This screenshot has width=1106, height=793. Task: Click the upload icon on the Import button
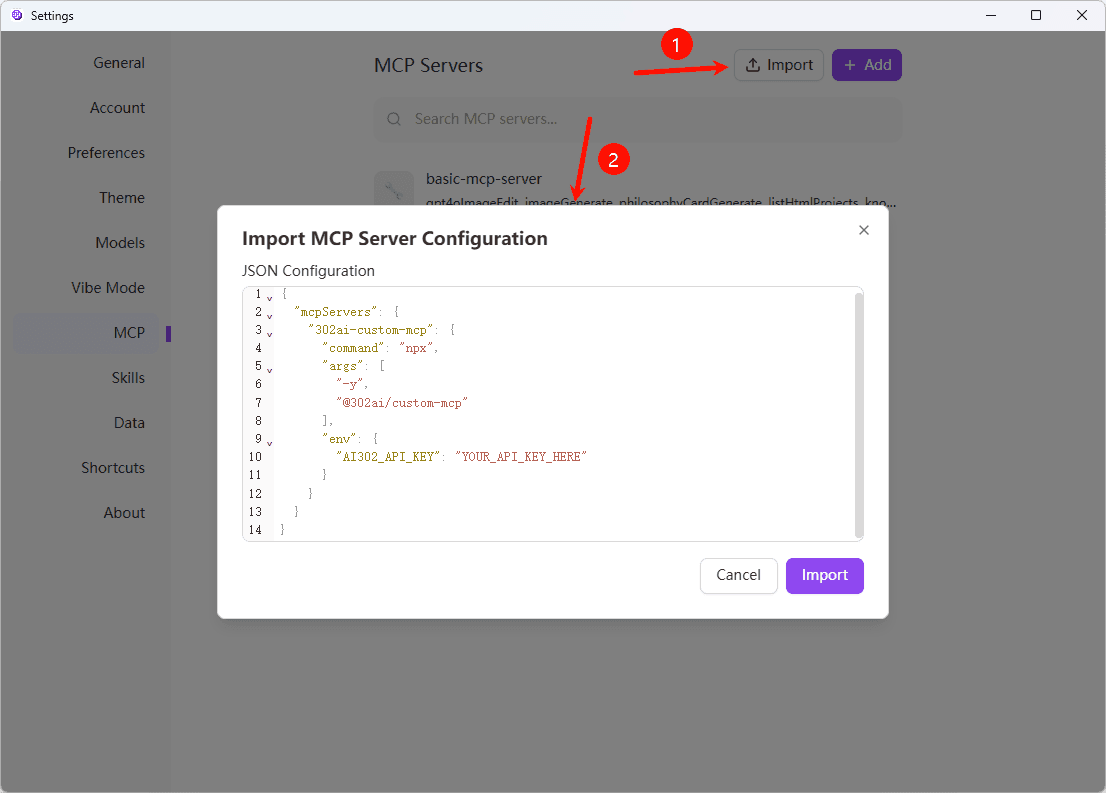[753, 64]
